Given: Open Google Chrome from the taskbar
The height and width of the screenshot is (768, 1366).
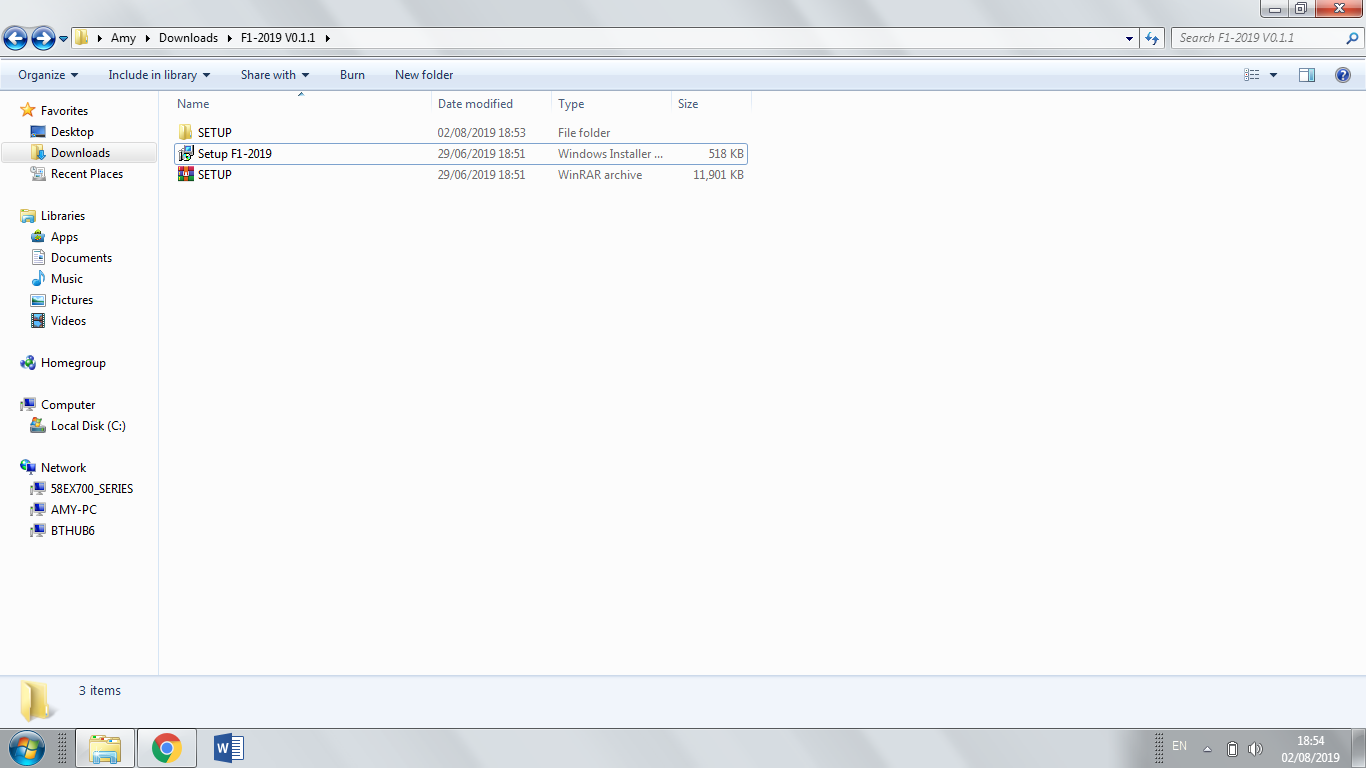Looking at the screenshot, I should click(166, 748).
